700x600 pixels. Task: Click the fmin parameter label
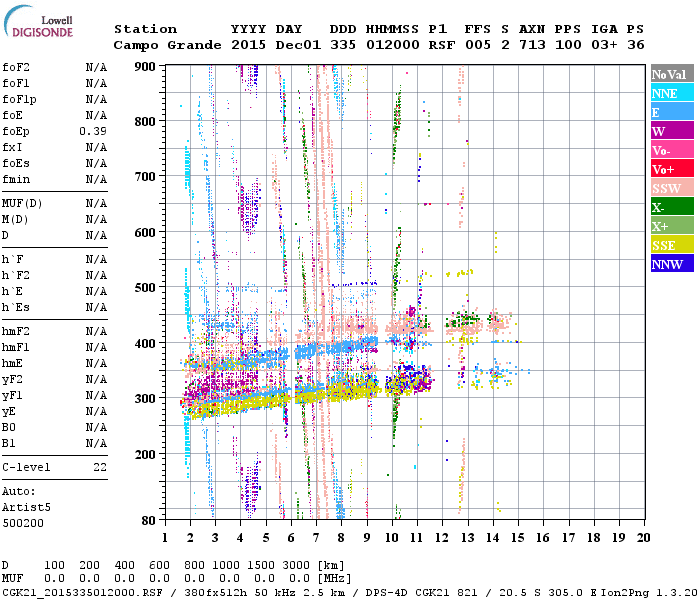pos(16,179)
